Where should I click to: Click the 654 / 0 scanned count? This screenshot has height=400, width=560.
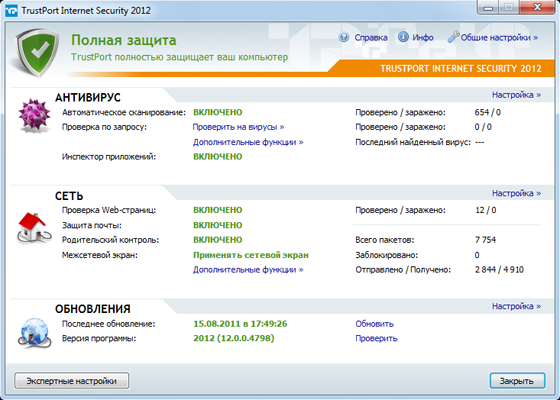pyautogui.click(x=488, y=112)
